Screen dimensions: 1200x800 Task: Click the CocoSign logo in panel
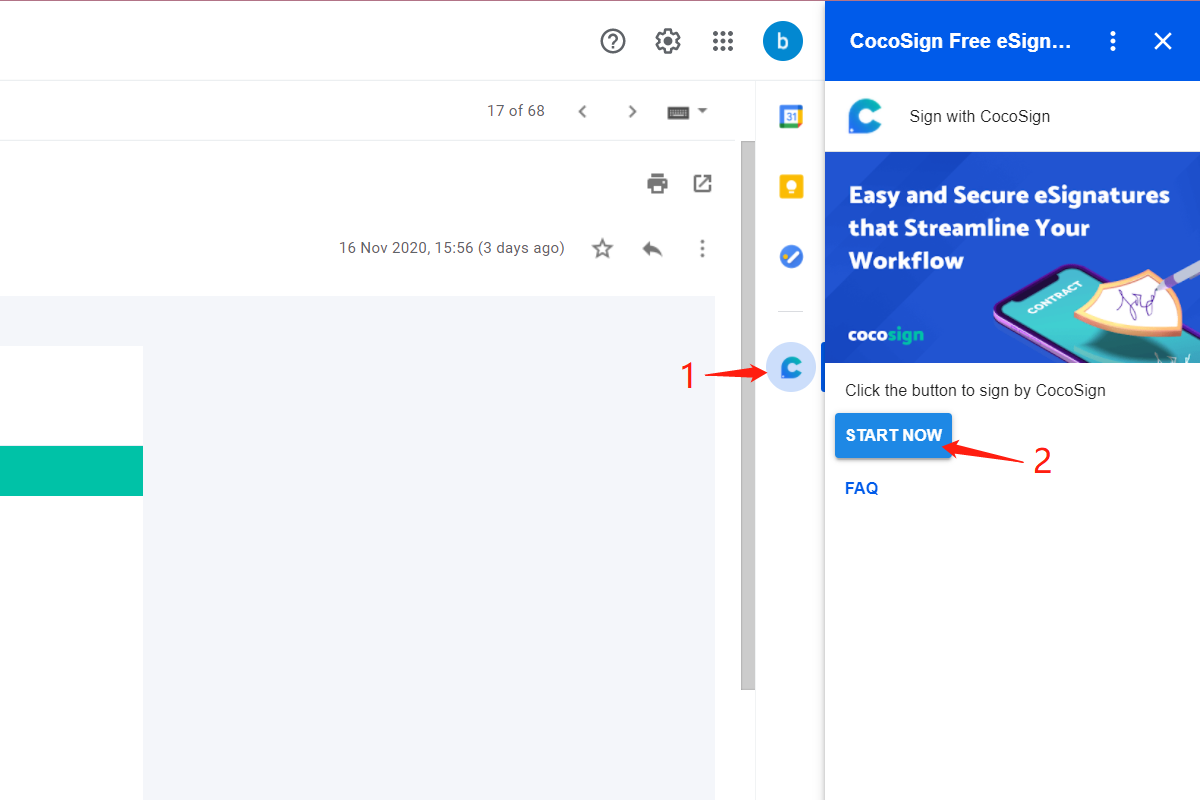864,116
